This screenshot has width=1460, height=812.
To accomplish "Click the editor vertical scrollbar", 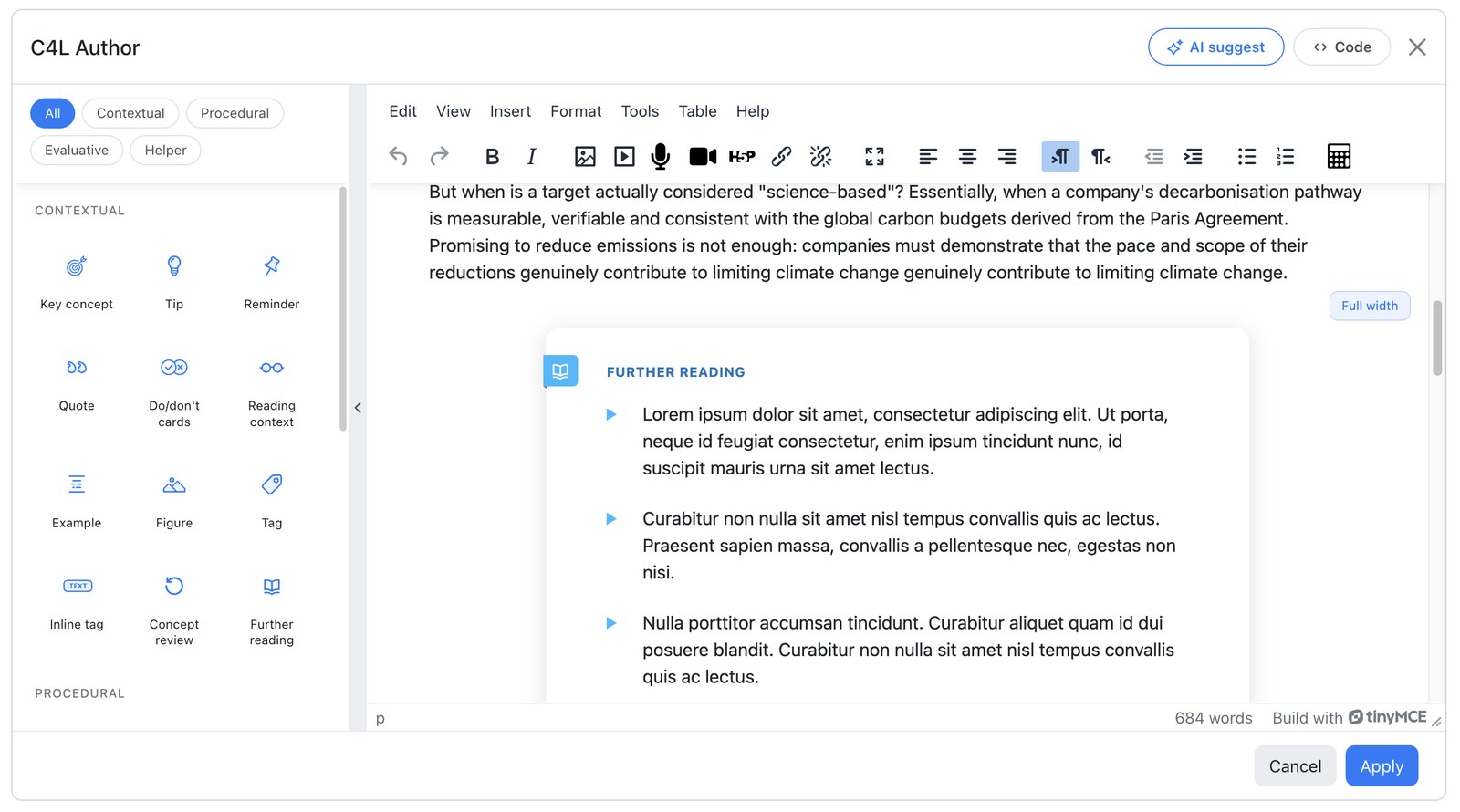I will point(1437,338).
